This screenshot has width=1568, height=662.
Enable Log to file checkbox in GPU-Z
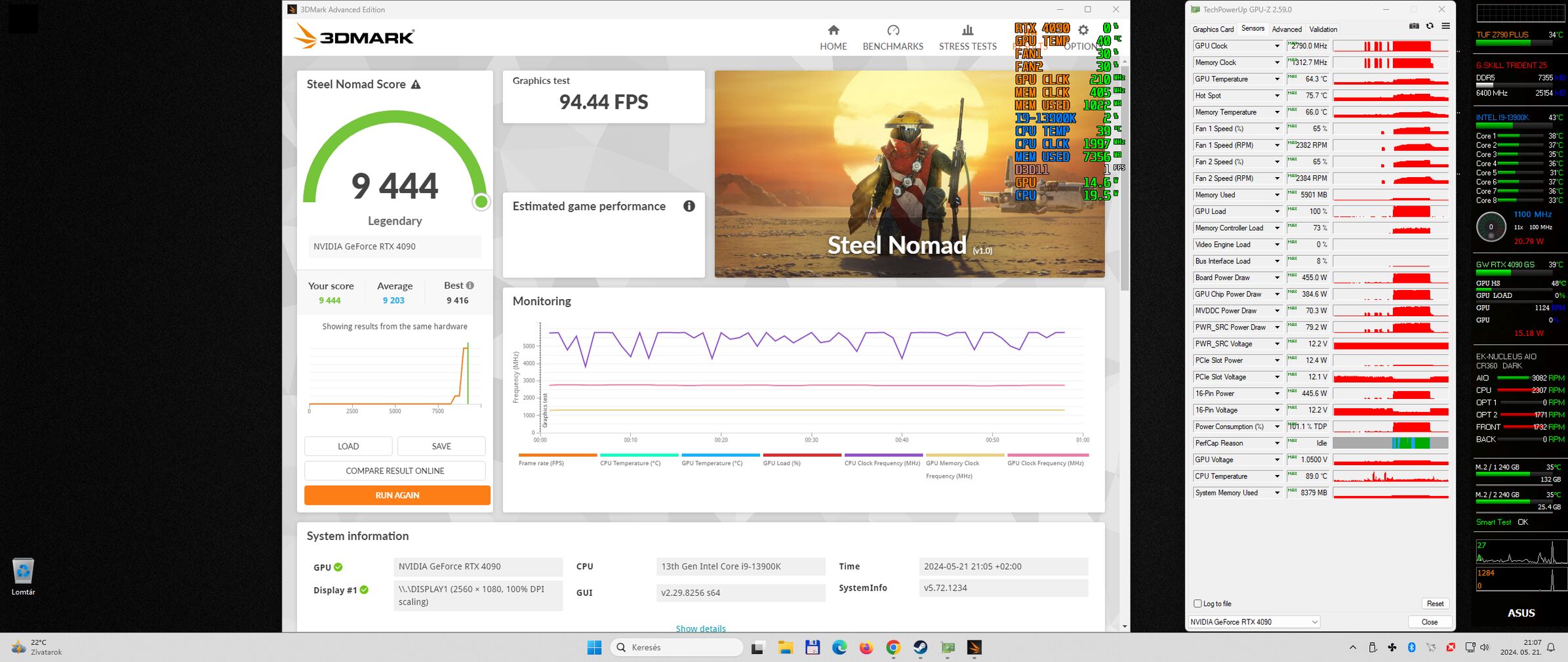click(1197, 604)
